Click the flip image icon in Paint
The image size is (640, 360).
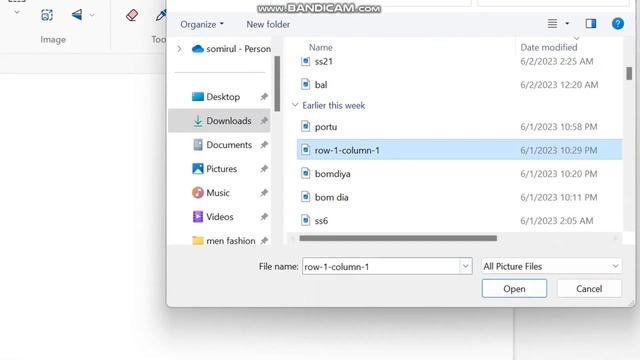pos(77,15)
